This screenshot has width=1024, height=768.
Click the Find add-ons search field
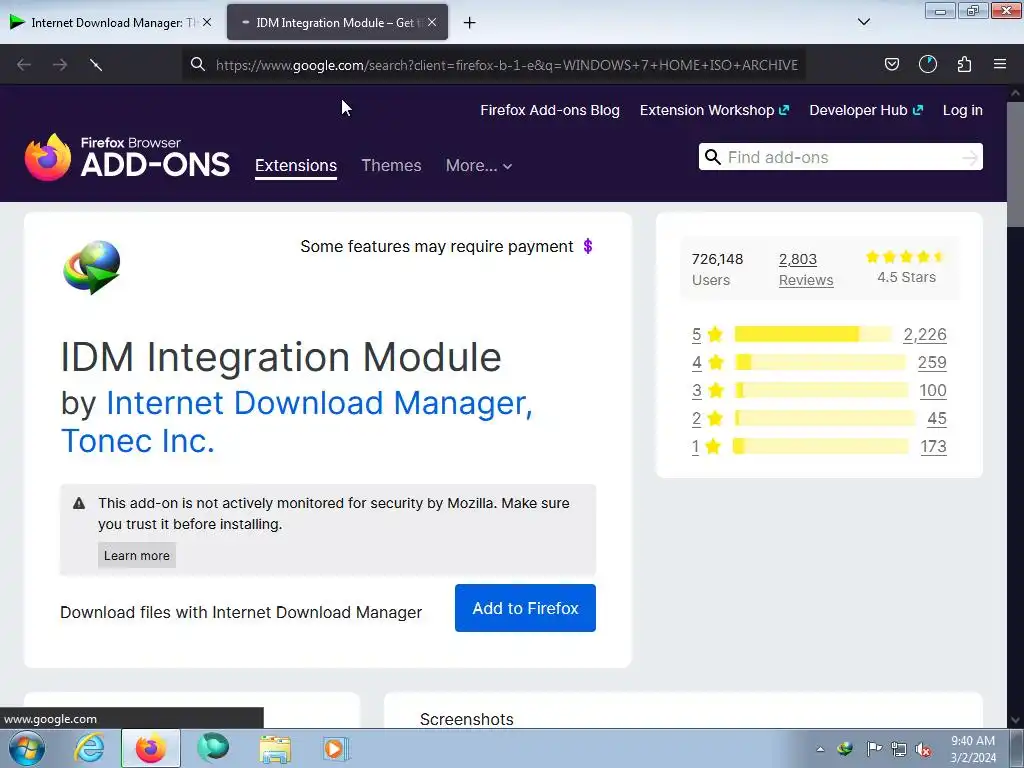tap(840, 157)
